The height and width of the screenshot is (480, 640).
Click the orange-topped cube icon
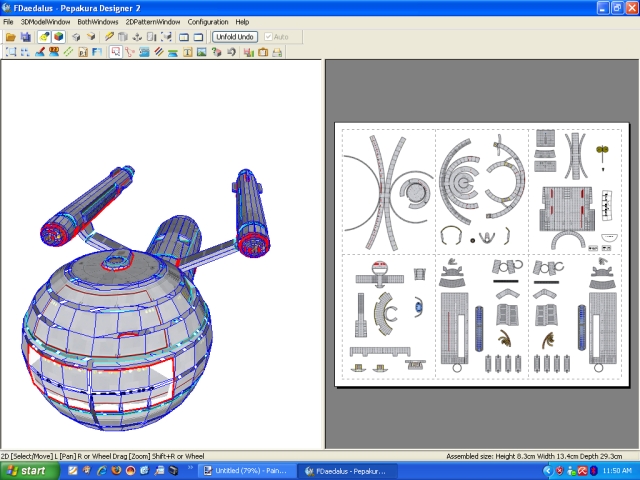[x=91, y=37]
